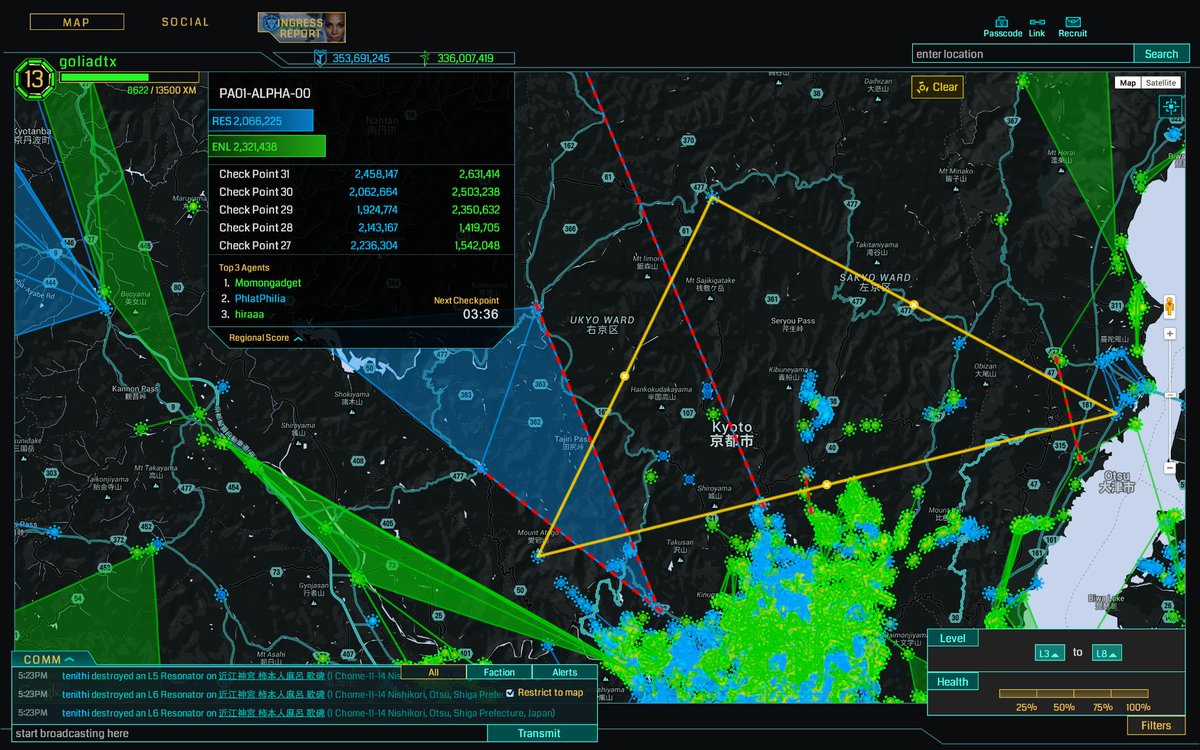The height and width of the screenshot is (750, 1200).
Task: Click the map zoom-out minus icon
Action: (1168, 468)
